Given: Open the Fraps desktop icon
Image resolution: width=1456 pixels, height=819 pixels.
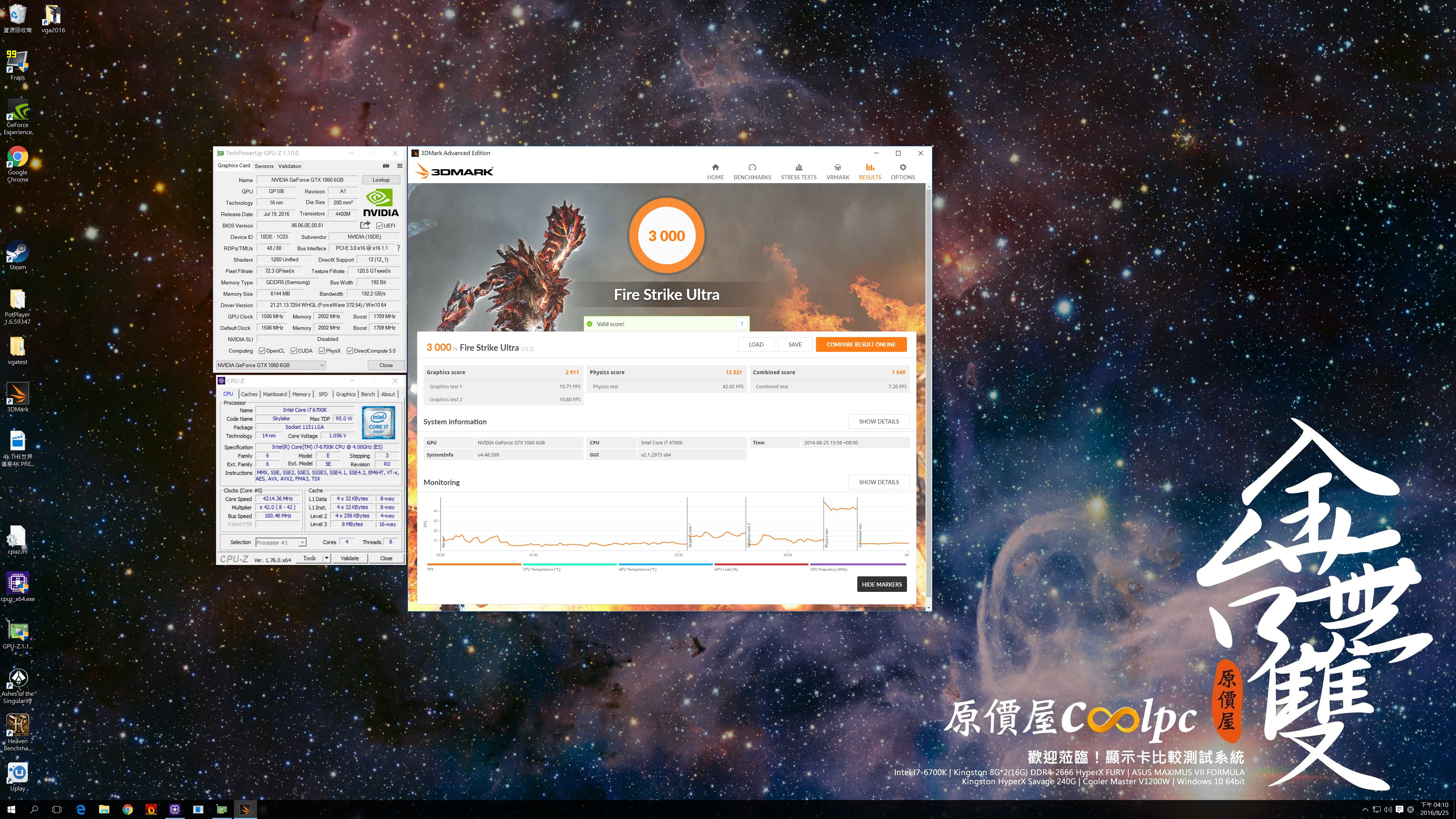Looking at the screenshot, I should click(x=17, y=66).
